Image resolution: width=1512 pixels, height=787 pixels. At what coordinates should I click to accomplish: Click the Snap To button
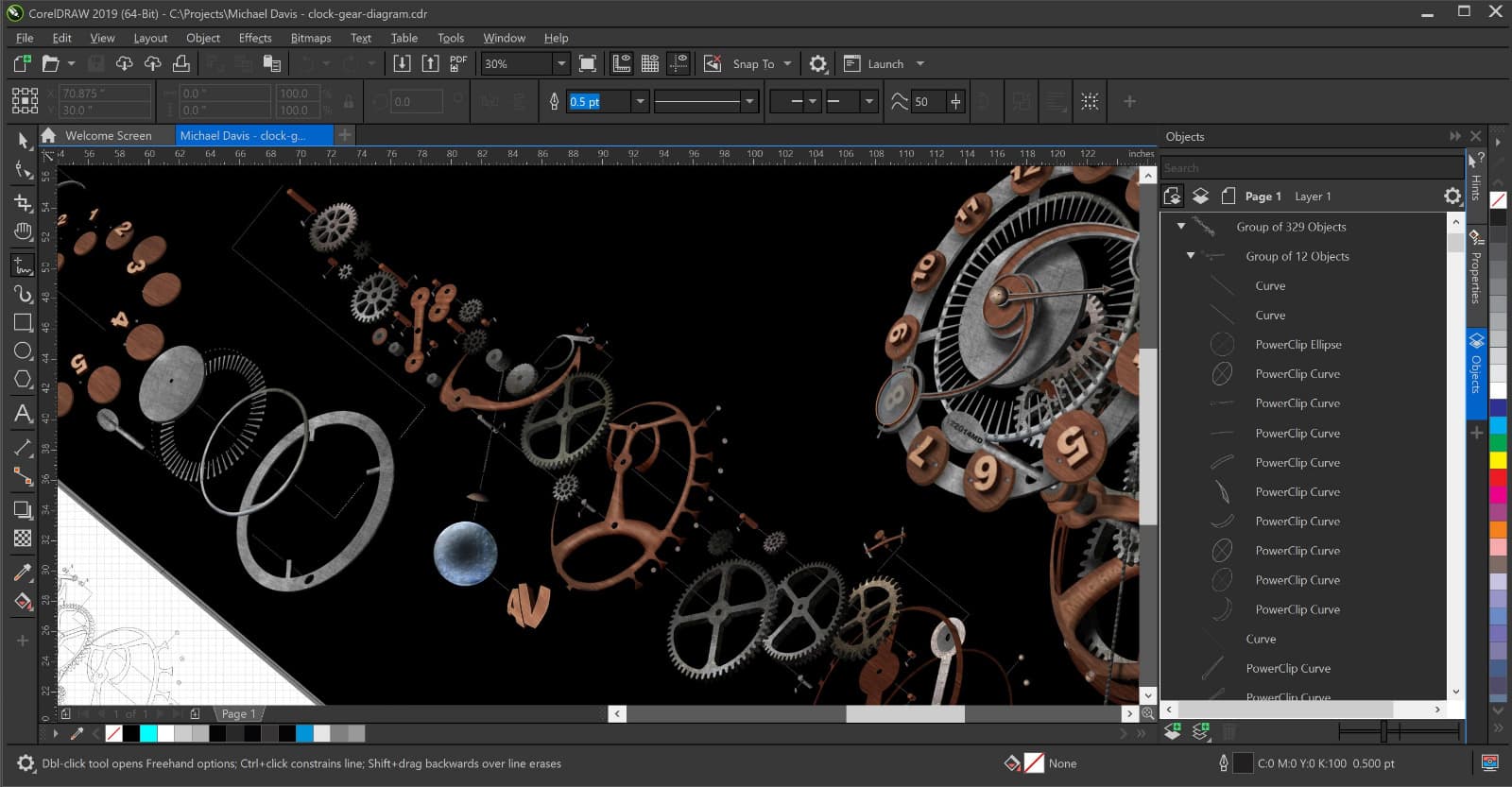[753, 64]
